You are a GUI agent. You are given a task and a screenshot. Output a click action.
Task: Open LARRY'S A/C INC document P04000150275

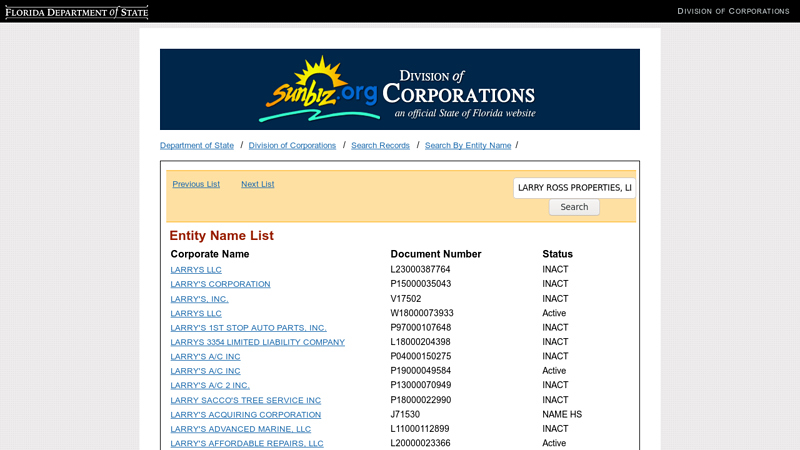[x=205, y=357]
